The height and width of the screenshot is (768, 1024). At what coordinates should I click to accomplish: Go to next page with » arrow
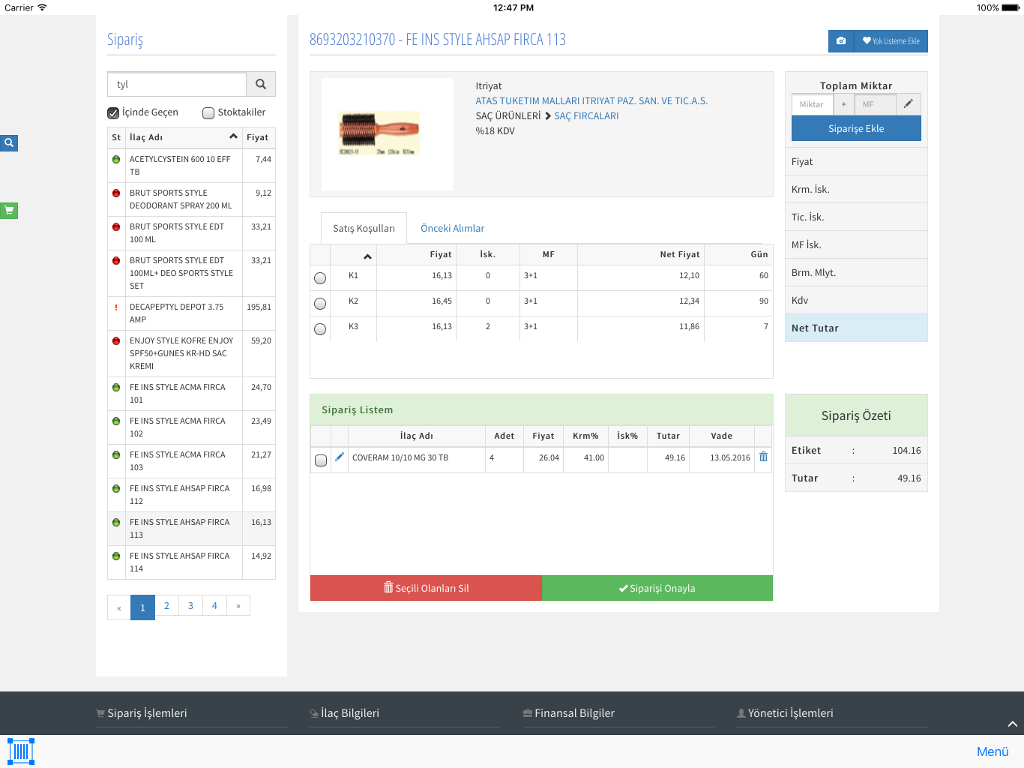tap(238, 606)
